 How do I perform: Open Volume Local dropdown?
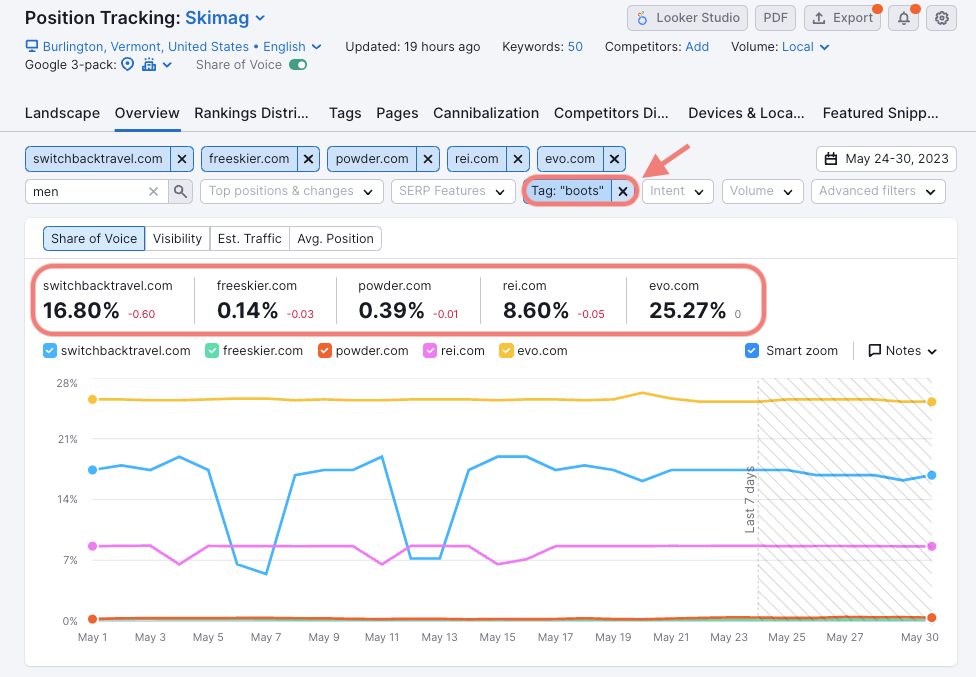click(806, 47)
